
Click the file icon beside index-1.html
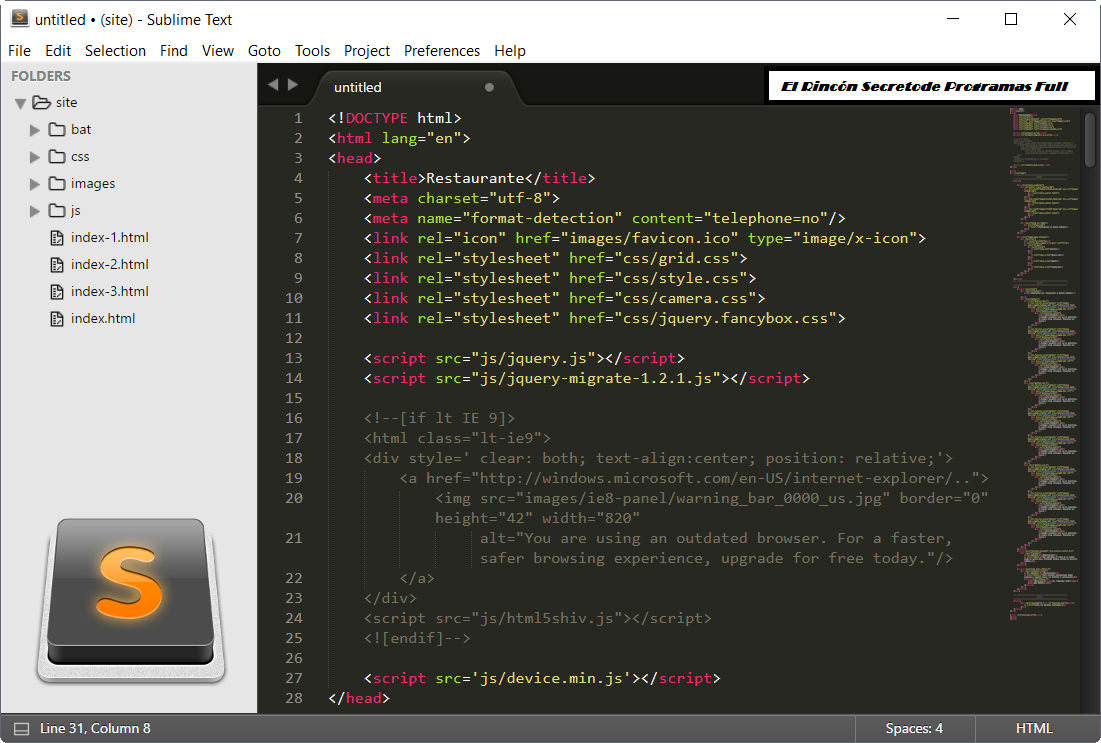pyautogui.click(x=57, y=237)
